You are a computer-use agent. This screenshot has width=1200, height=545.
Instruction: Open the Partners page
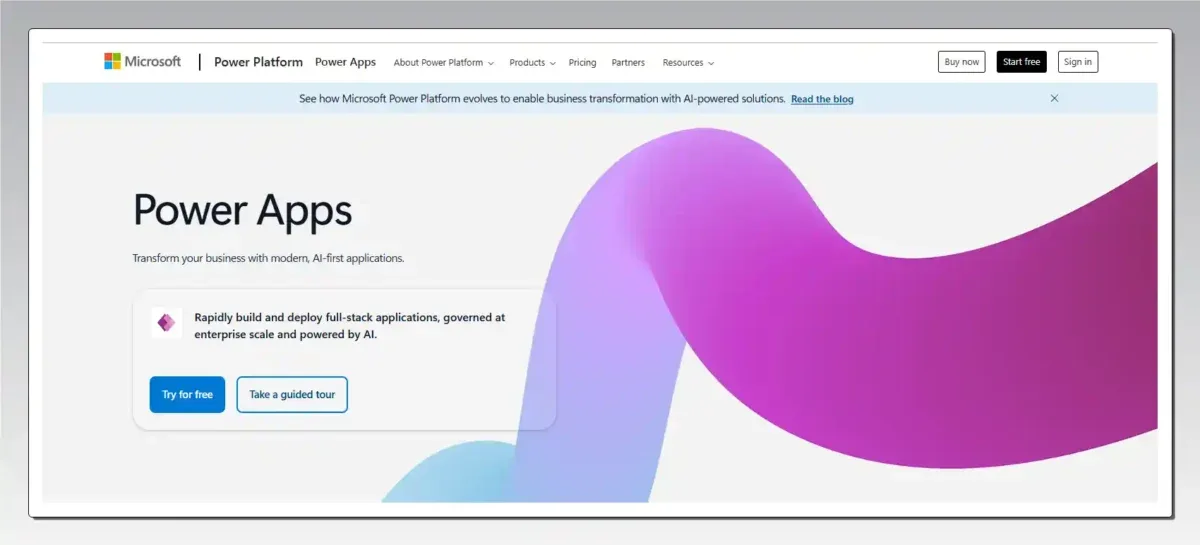coord(628,62)
